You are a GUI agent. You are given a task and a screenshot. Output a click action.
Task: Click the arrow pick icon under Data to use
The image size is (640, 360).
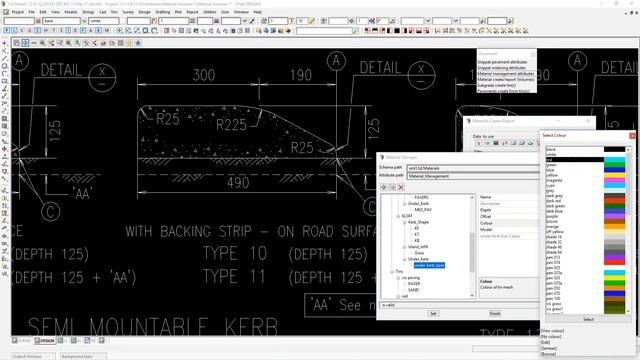[479, 143]
